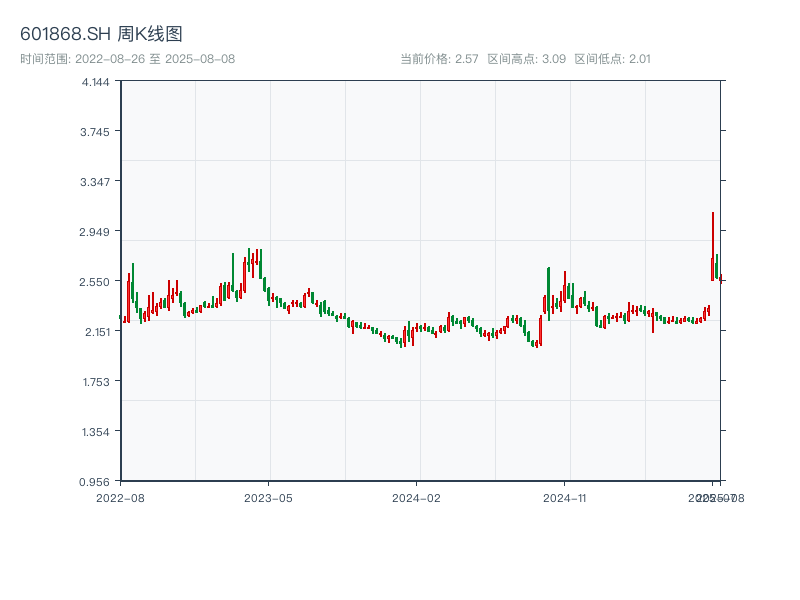Click the x-axis label 2022-08

point(120,498)
